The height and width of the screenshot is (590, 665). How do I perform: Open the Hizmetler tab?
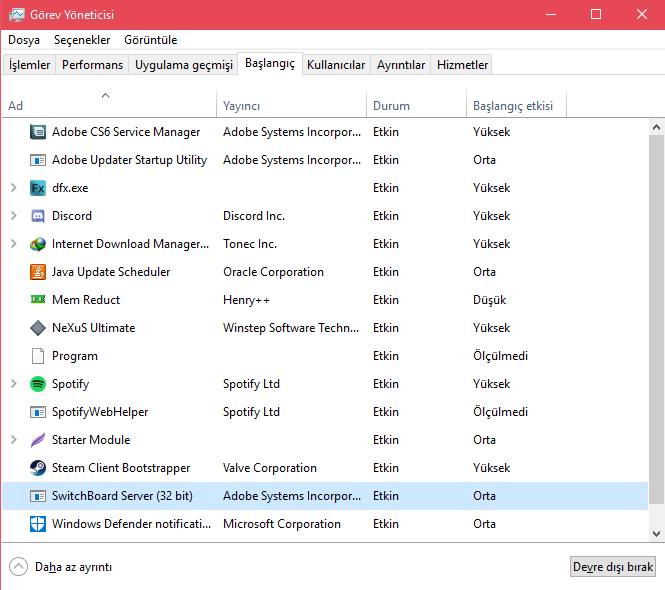coord(462,65)
